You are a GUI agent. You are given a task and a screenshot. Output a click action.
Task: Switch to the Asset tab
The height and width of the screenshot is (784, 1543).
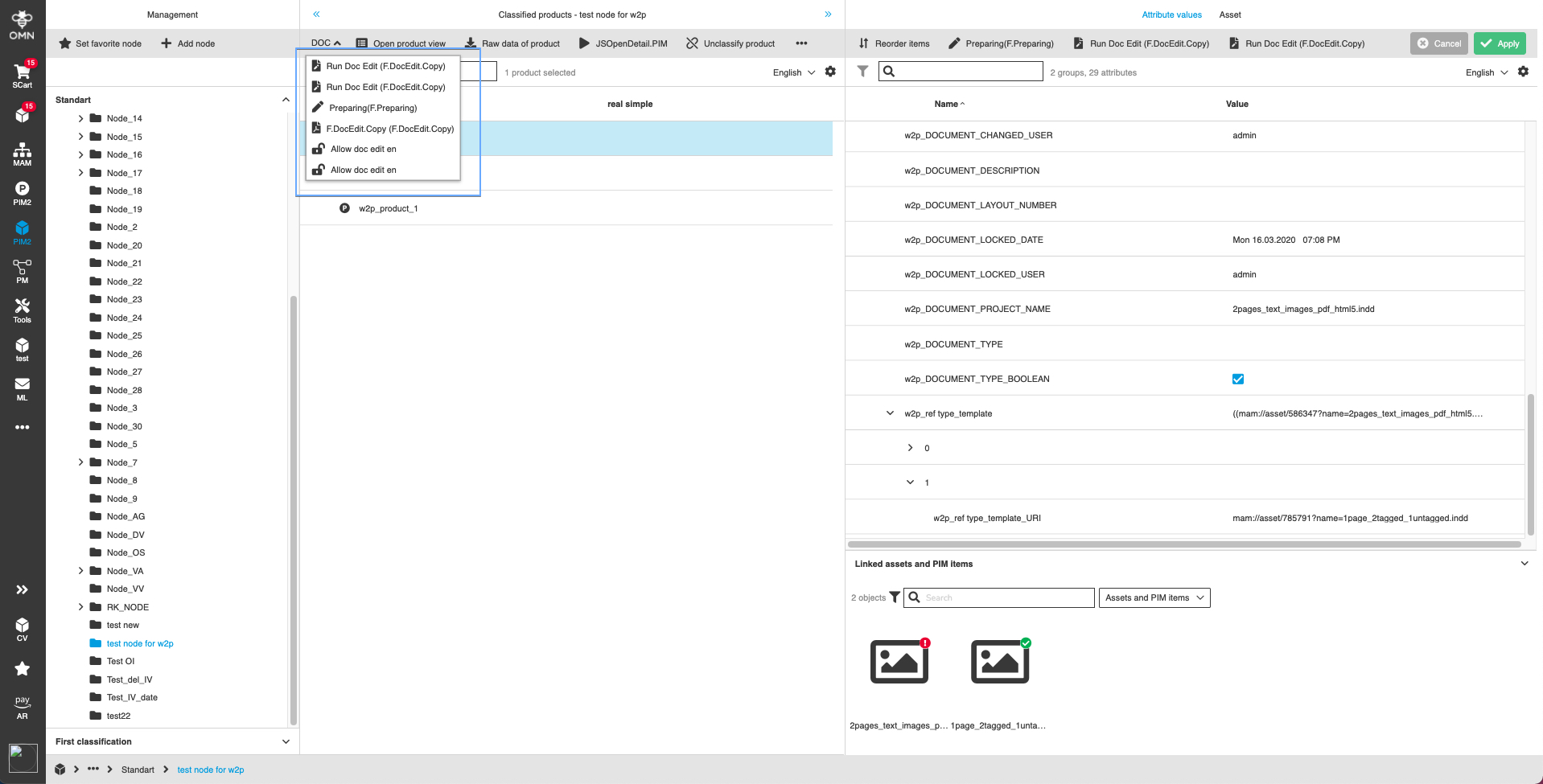pyautogui.click(x=1230, y=14)
